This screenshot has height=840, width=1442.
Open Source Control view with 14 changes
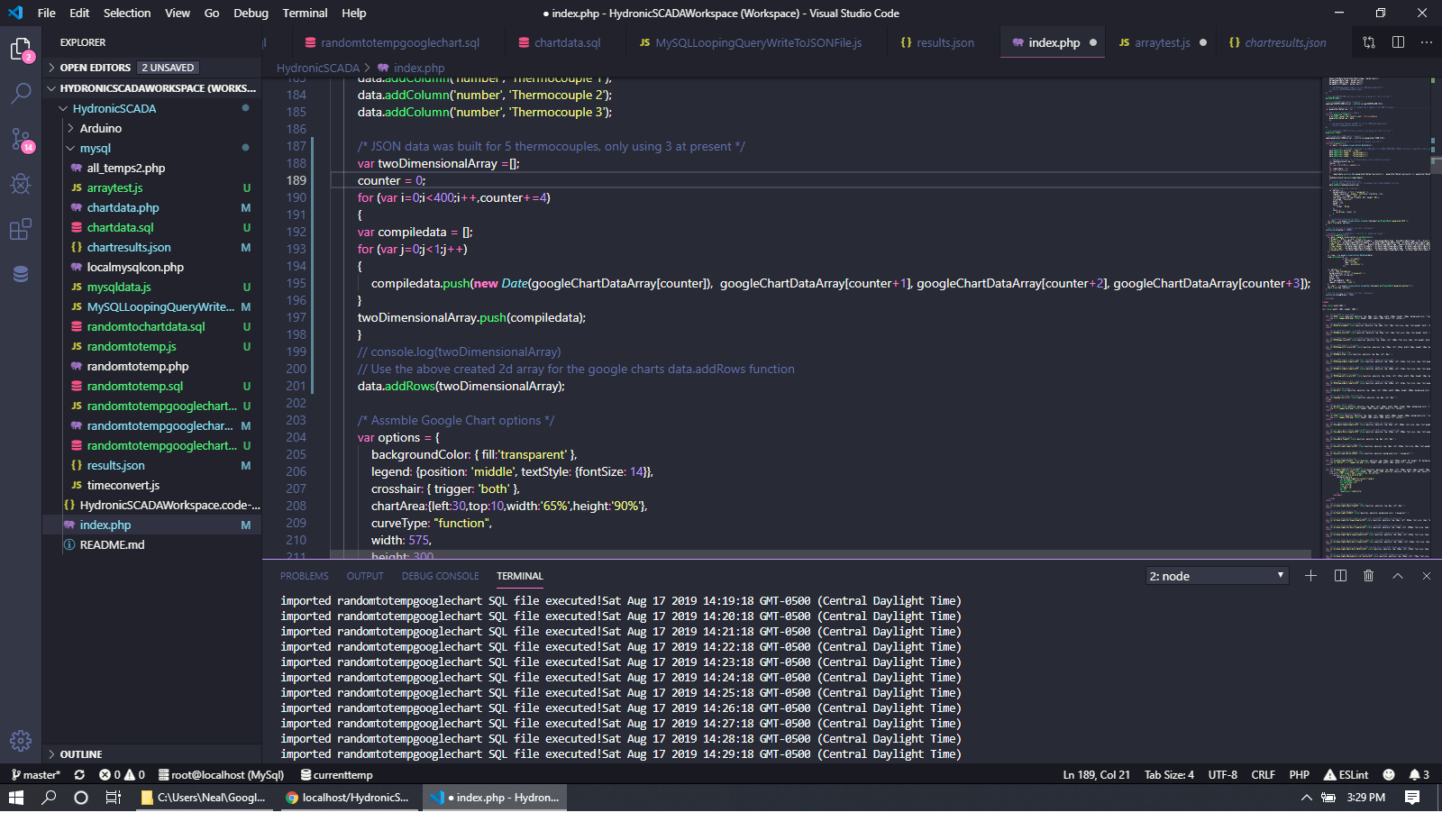(21, 139)
